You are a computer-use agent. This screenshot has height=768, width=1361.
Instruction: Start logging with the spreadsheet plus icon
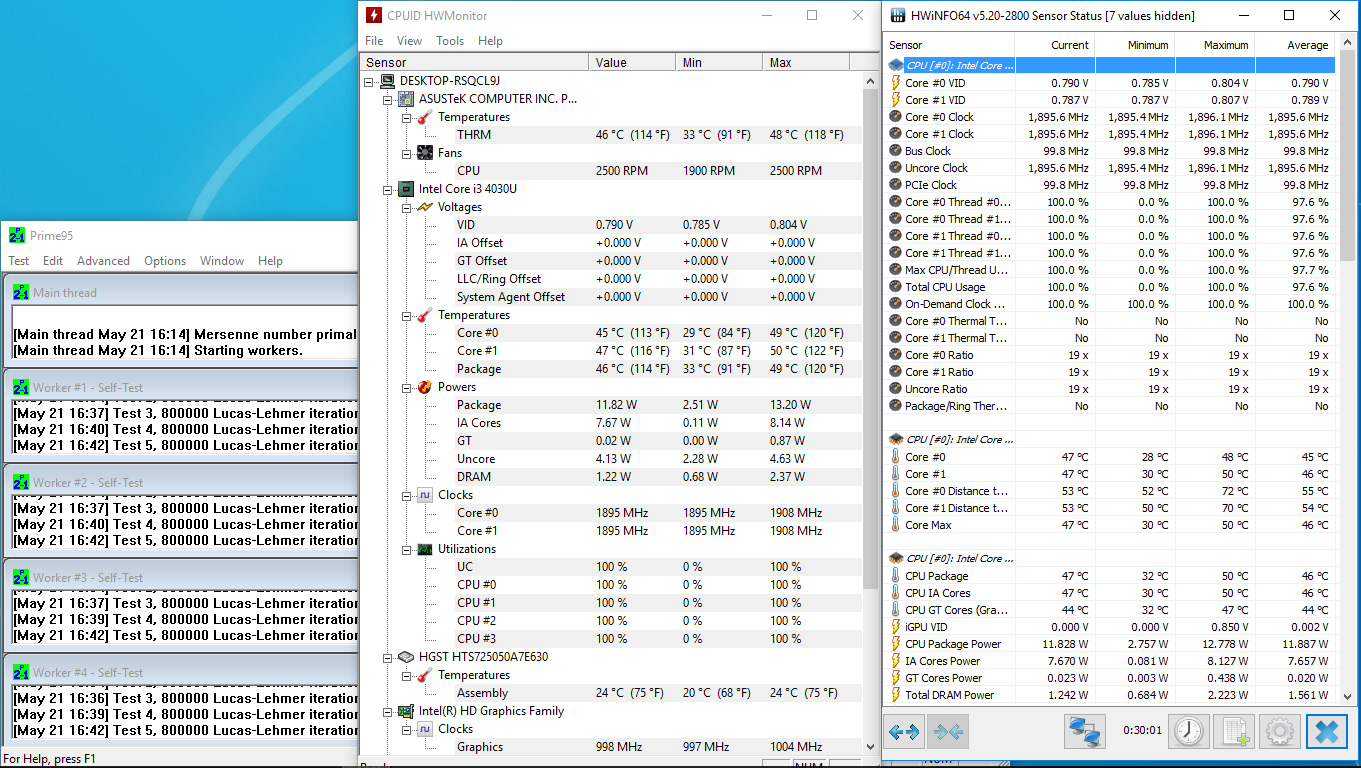coord(1235,732)
